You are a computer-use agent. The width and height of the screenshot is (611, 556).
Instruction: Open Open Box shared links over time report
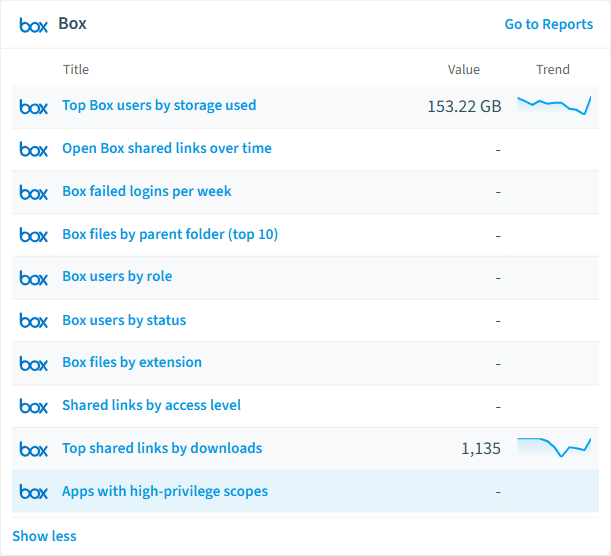click(167, 148)
